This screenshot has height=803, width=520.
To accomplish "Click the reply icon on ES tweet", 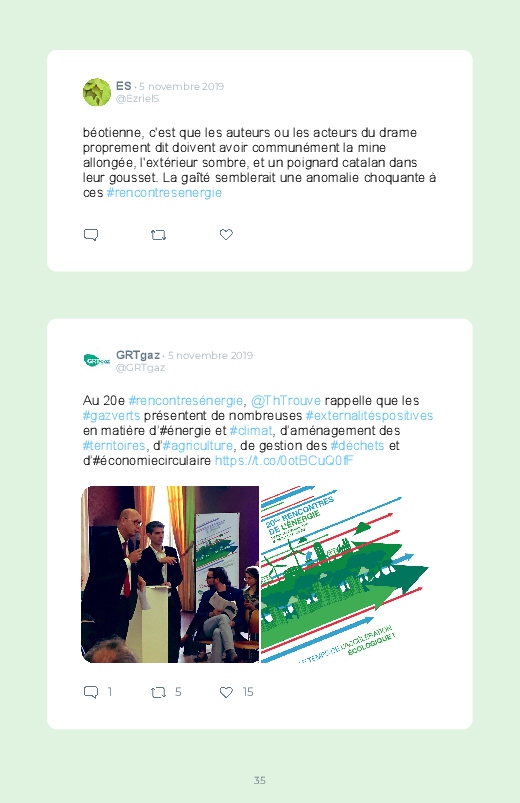I will coord(91,235).
